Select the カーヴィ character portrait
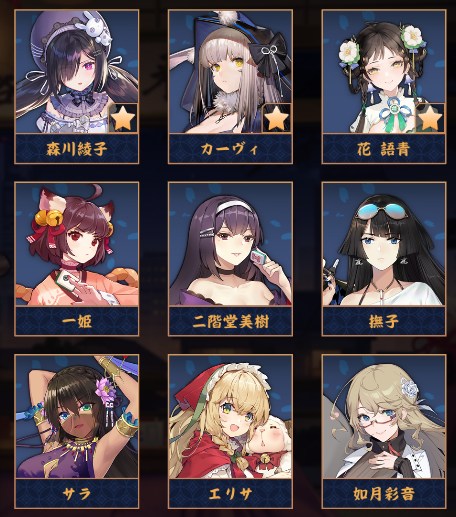This screenshot has width=456, height=517. (x=230, y=72)
